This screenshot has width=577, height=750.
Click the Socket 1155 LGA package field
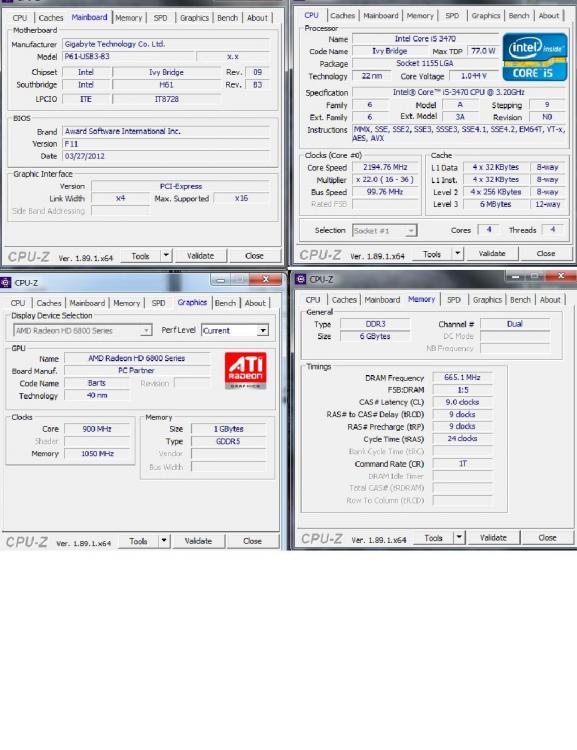(425, 64)
